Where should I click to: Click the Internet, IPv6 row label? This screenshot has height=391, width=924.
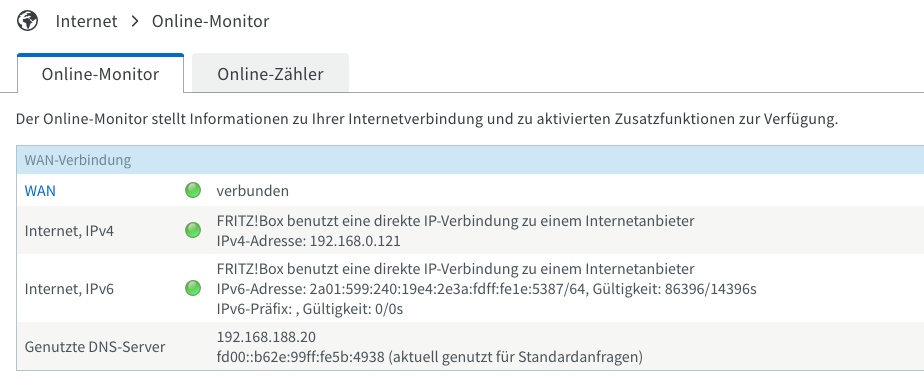coord(69,289)
